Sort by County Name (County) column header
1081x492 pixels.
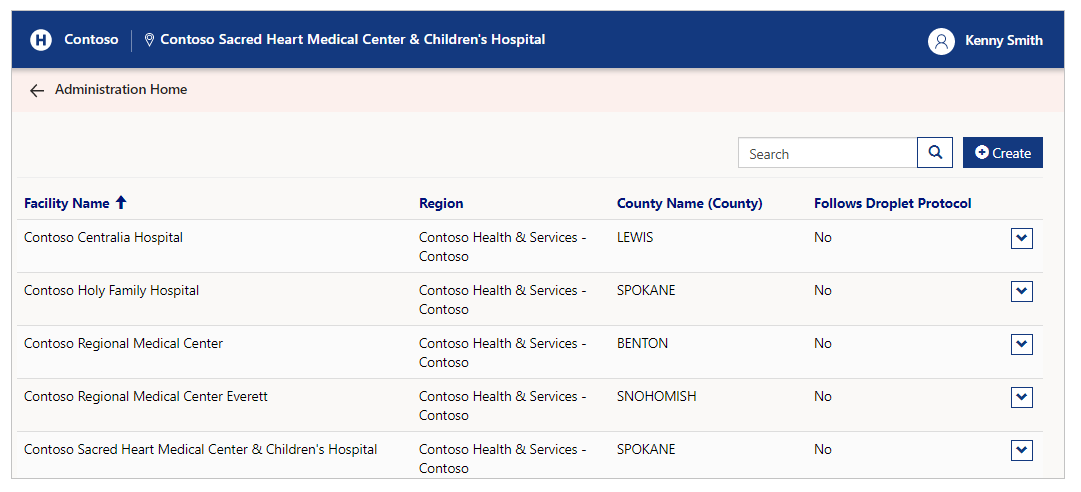689,203
